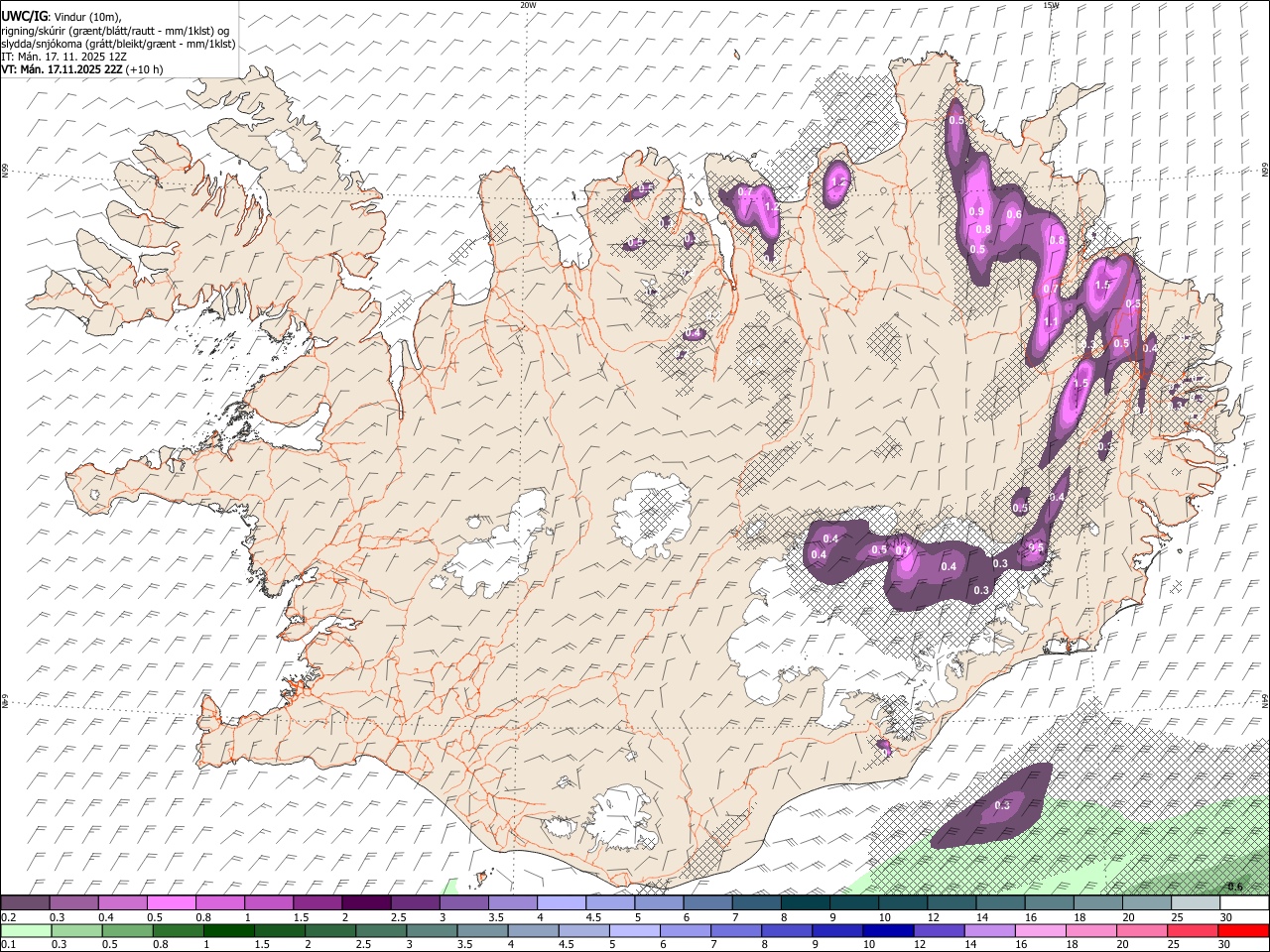Image resolution: width=1270 pixels, height=952 pixels.
Task: Pick the 0.5 green swatch in bottom legend row
Action: tap(127, 931)
